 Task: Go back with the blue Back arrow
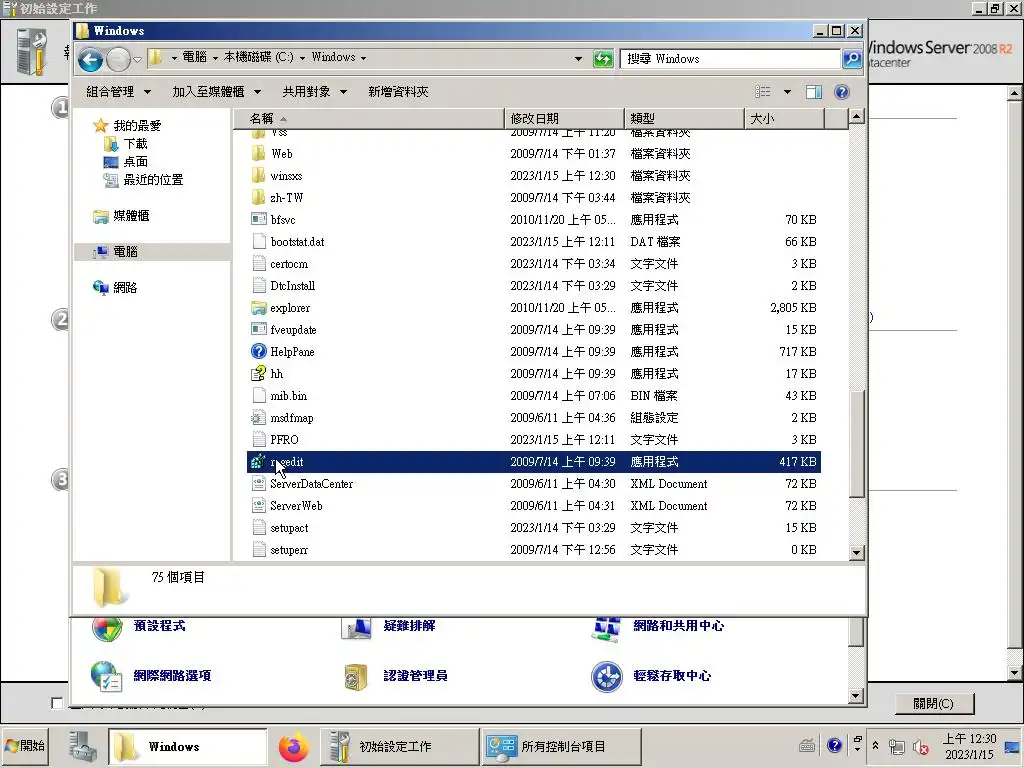pyautogui.click(x=90, y=59)
